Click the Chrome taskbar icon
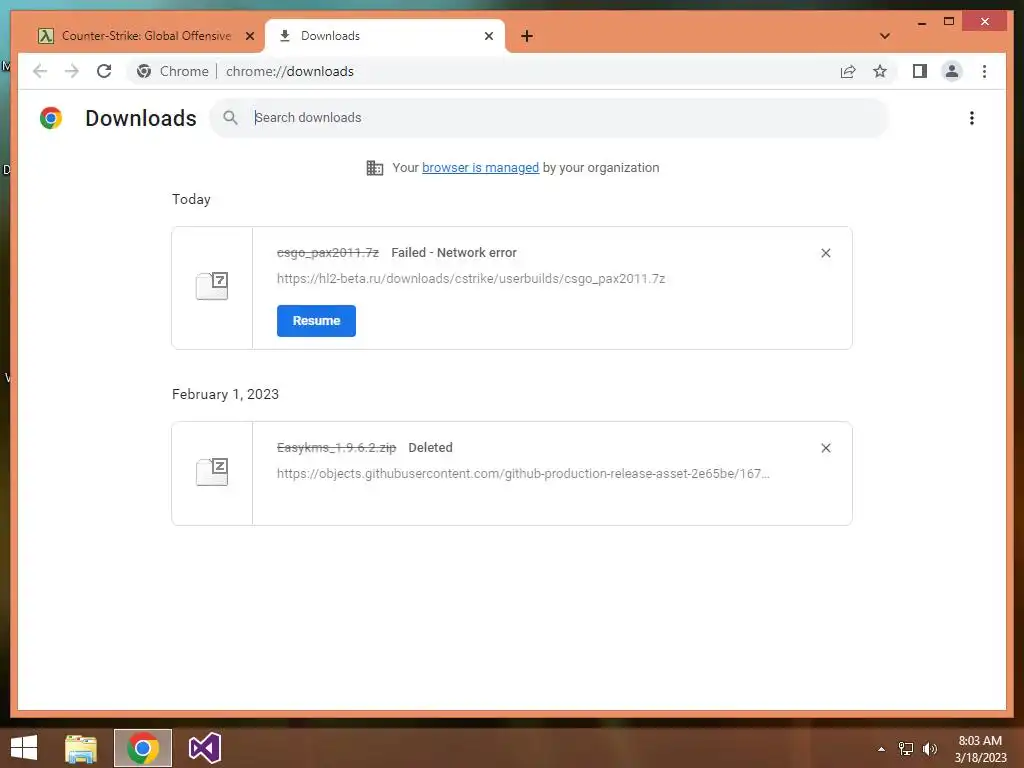This screenshot has height=768, width=1024. click(x=143, y=748)
